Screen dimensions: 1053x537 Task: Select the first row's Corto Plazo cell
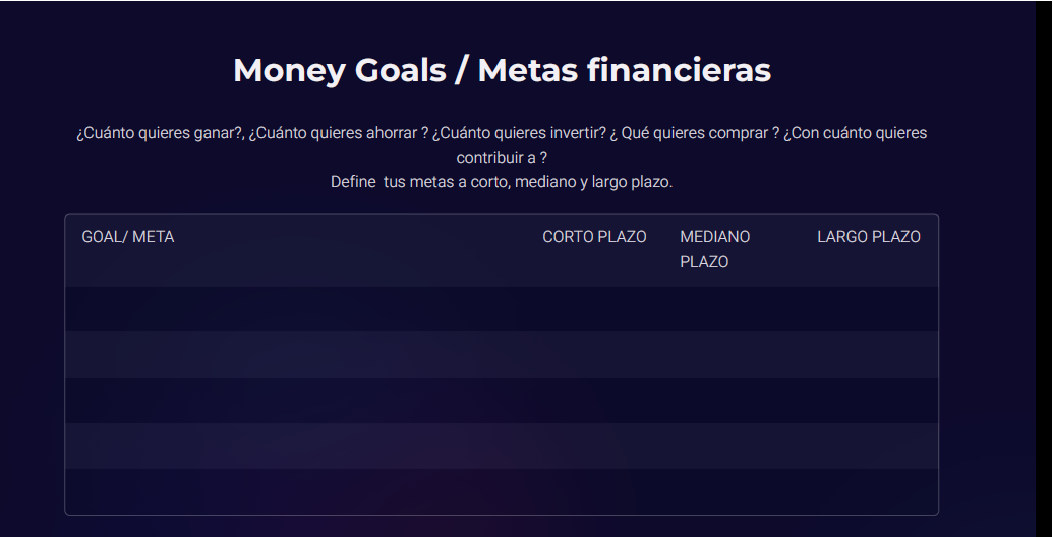pos(594,309)
